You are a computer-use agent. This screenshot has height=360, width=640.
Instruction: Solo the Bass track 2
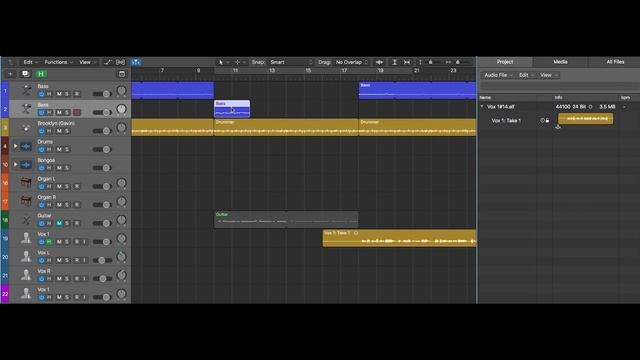[67, 112]
